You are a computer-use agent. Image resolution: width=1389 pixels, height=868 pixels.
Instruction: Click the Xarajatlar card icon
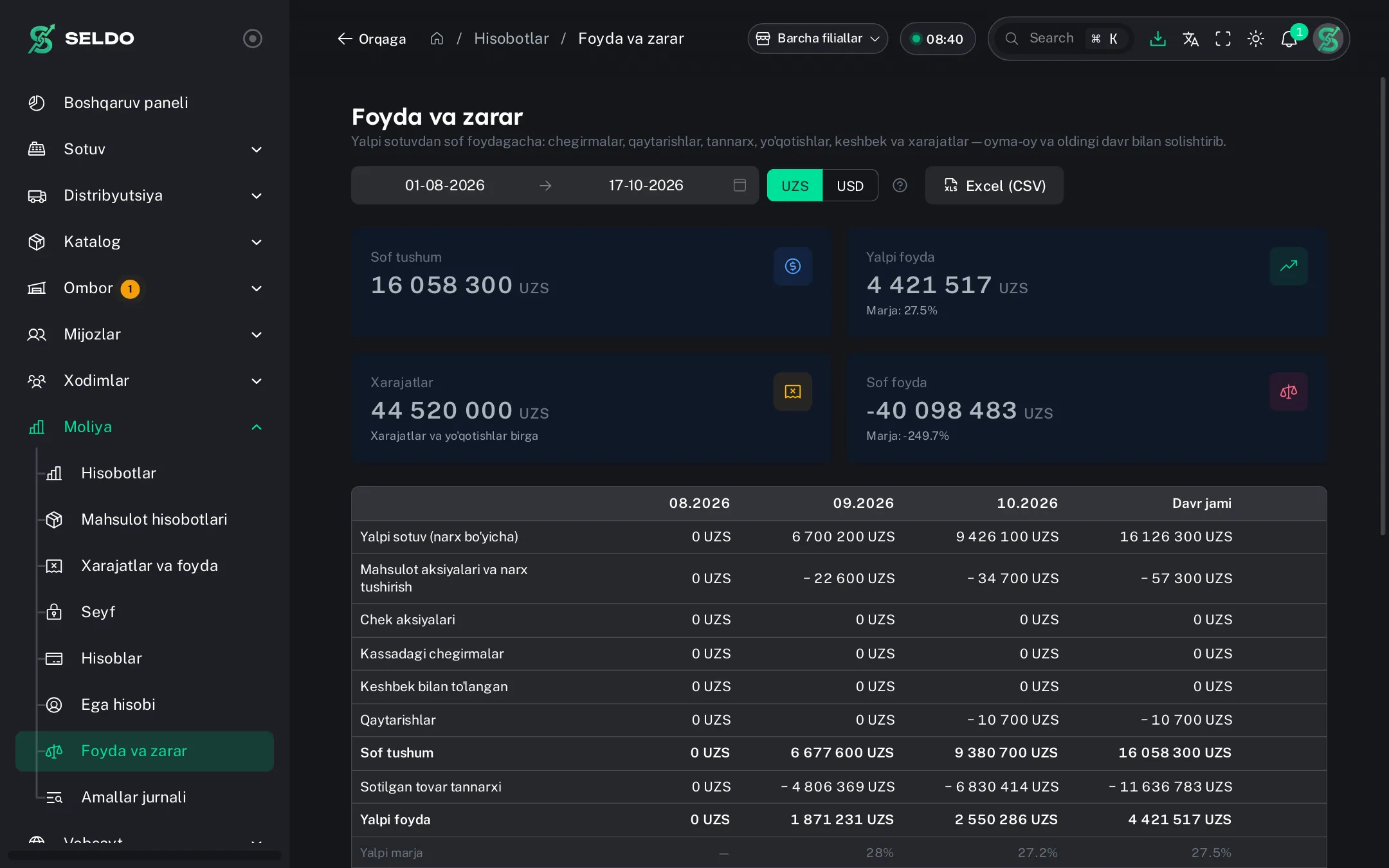[793, 392]
